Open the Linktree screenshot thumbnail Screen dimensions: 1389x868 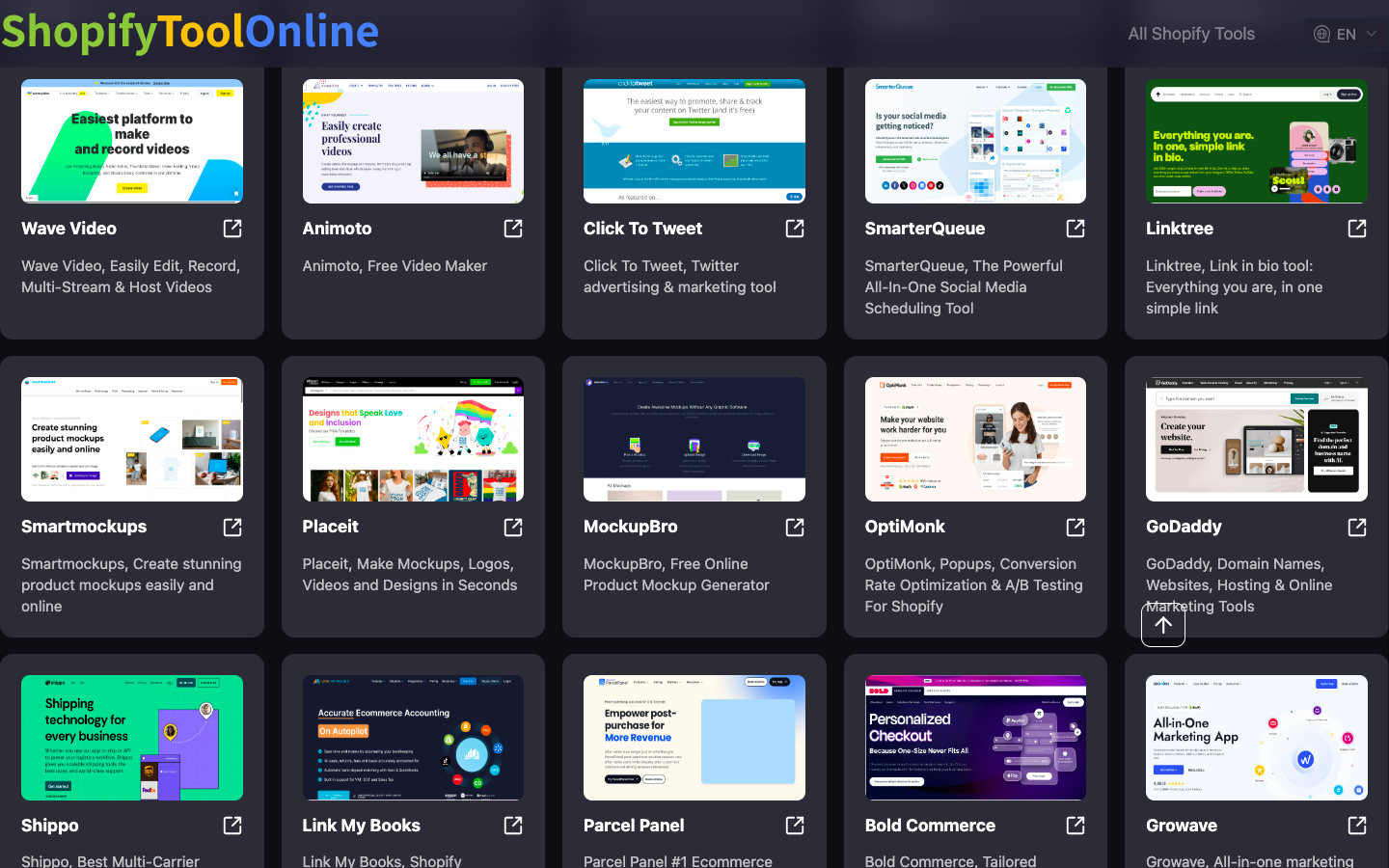pyautogui.click(x=1257, y=141)
